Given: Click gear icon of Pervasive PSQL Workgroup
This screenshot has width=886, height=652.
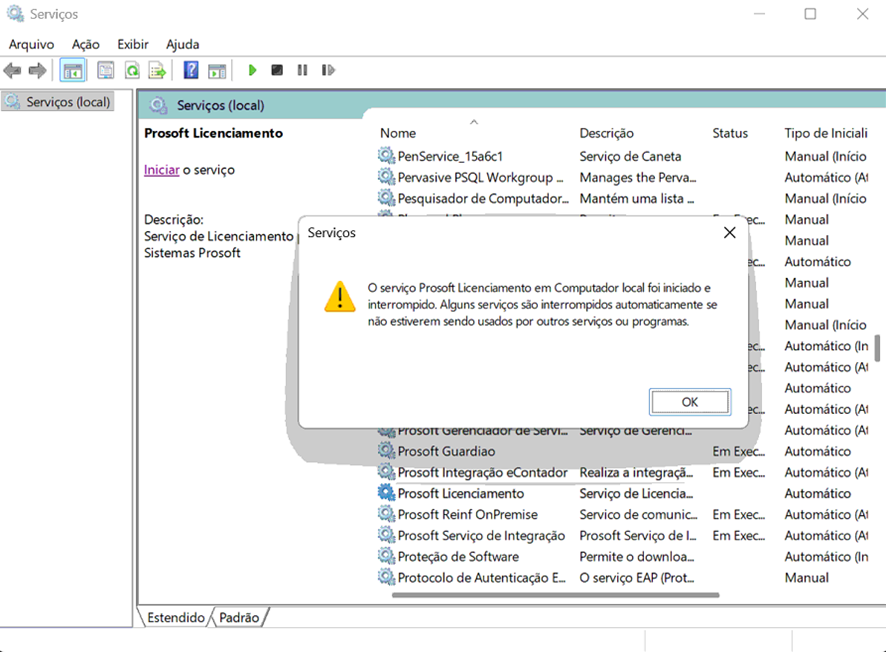Looking at the screenshot, I should tap(386, 177).
